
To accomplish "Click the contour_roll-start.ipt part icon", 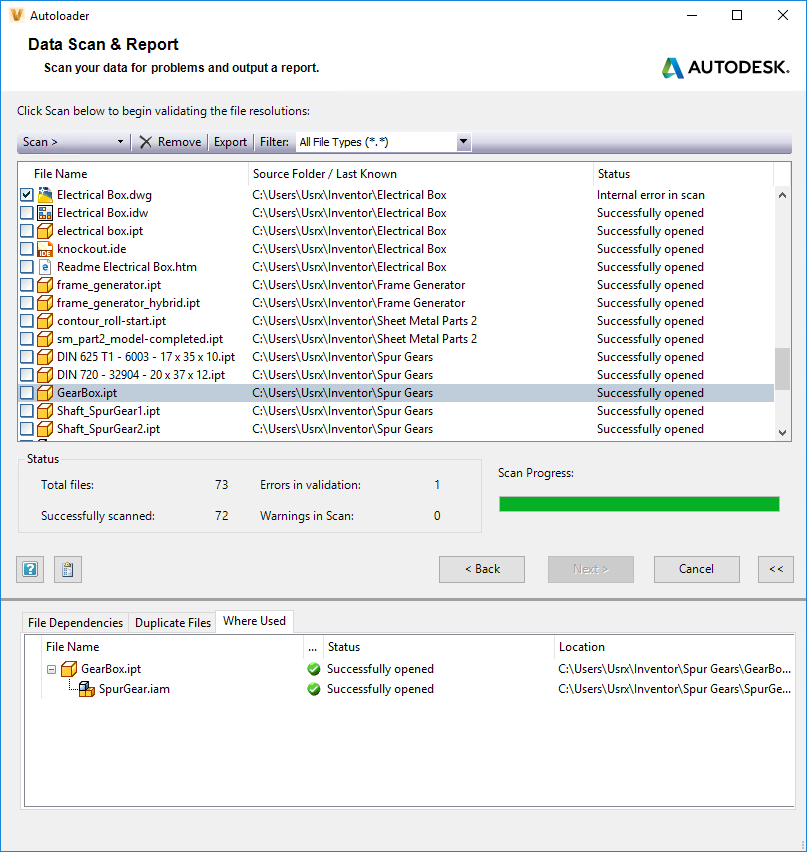I will pos(45,321).
